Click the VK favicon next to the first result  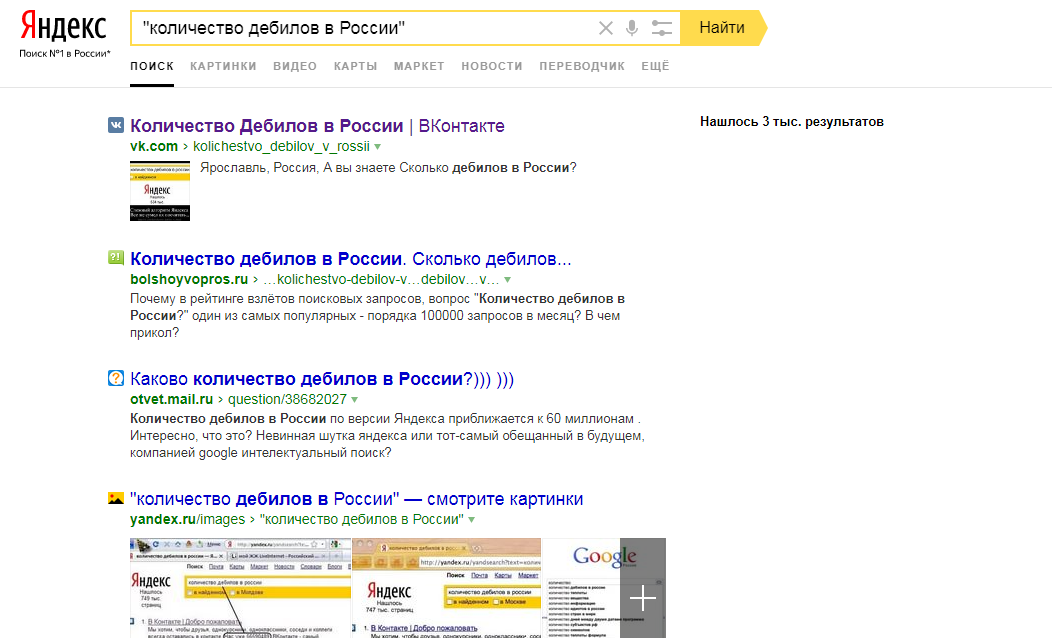[116, 125]
